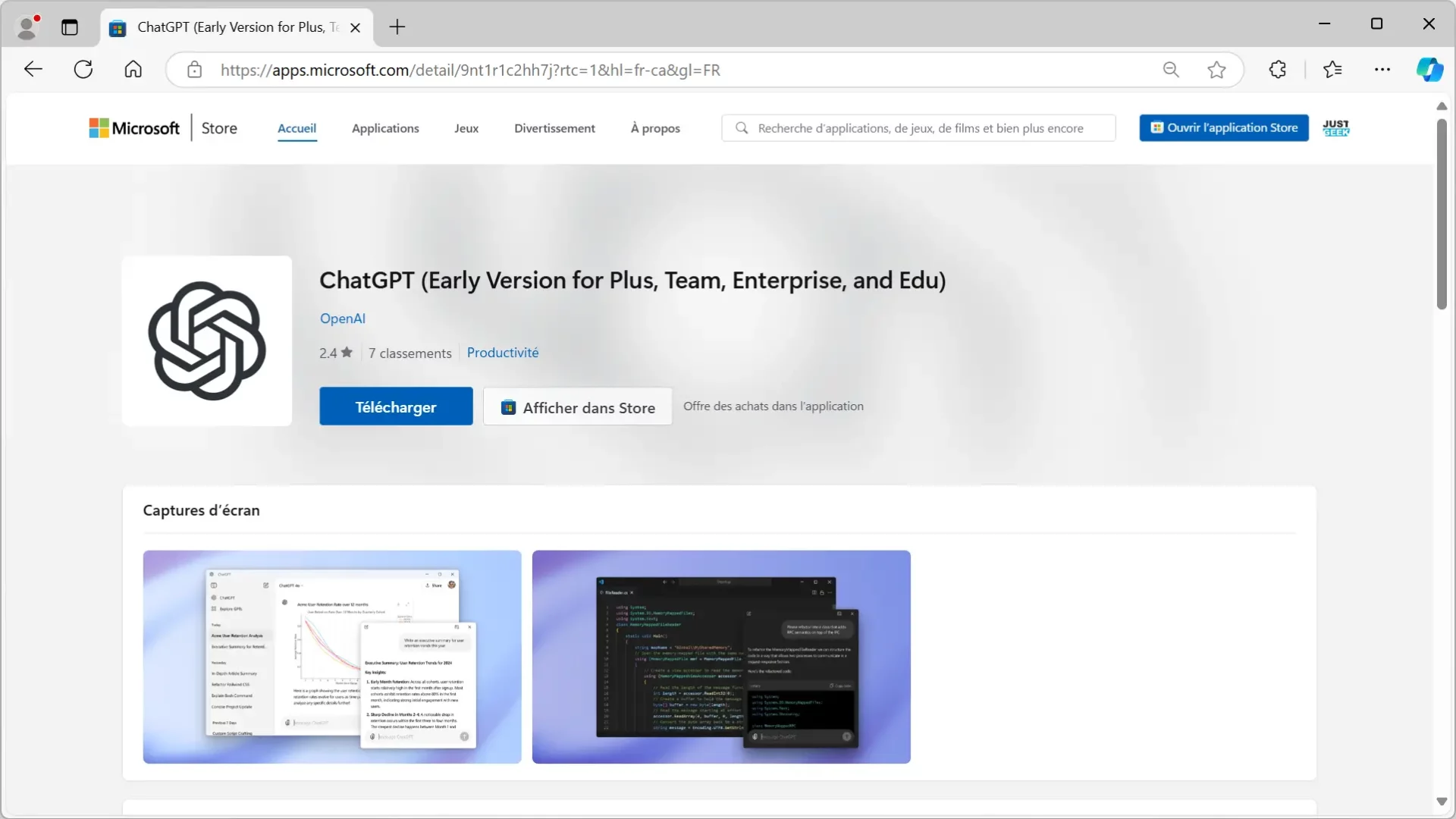This screenshot has height=819, width=1456.
Task: Open the Applications section
Action: coord(385,128)
